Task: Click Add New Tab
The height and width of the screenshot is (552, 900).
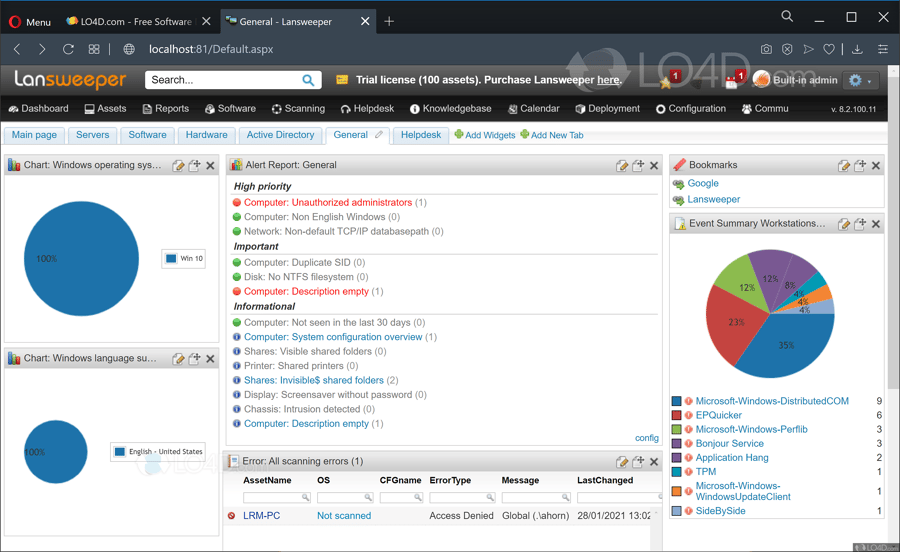Action: click(x=552, y=135)
